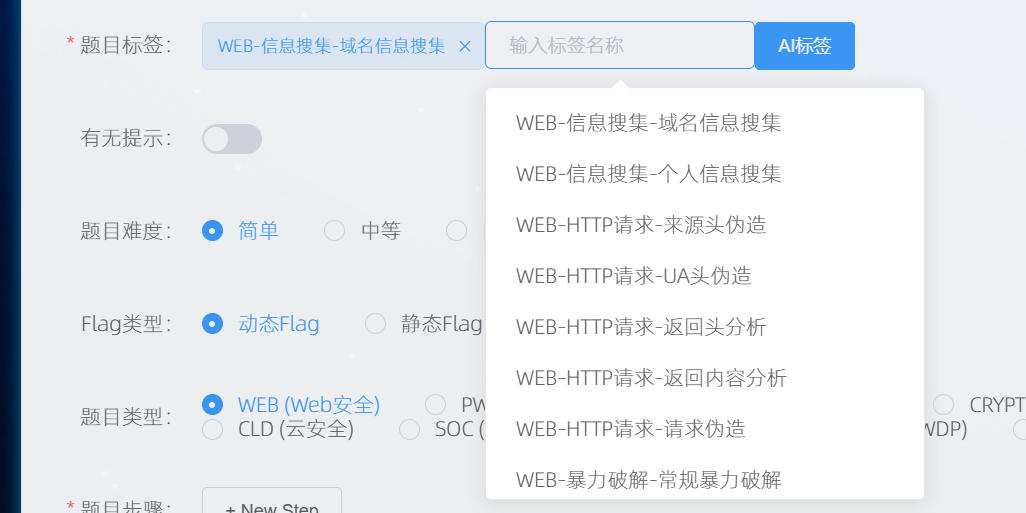This screenshot has height=513, width=1026.
Task: Select 中等 difficulty radio button
Action: click(x=335, y=231)
